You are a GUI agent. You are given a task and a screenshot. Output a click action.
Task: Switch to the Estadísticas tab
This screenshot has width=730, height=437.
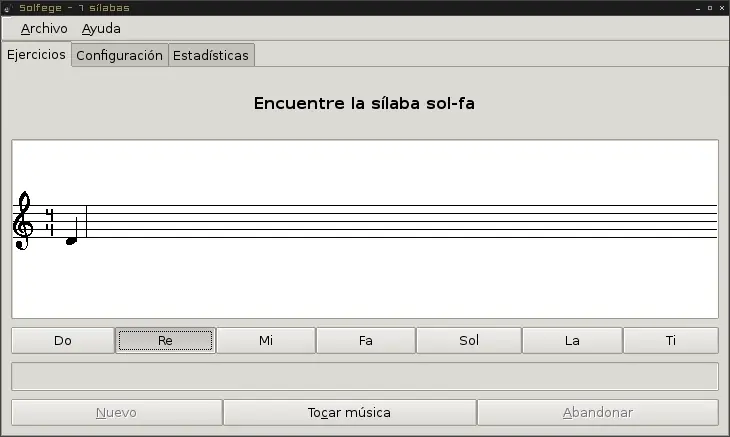210,55
